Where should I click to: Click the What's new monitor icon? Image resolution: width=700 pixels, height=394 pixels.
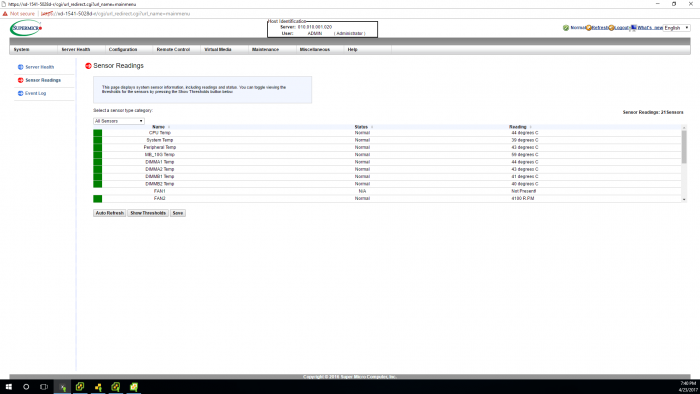[x=633, y=28]
